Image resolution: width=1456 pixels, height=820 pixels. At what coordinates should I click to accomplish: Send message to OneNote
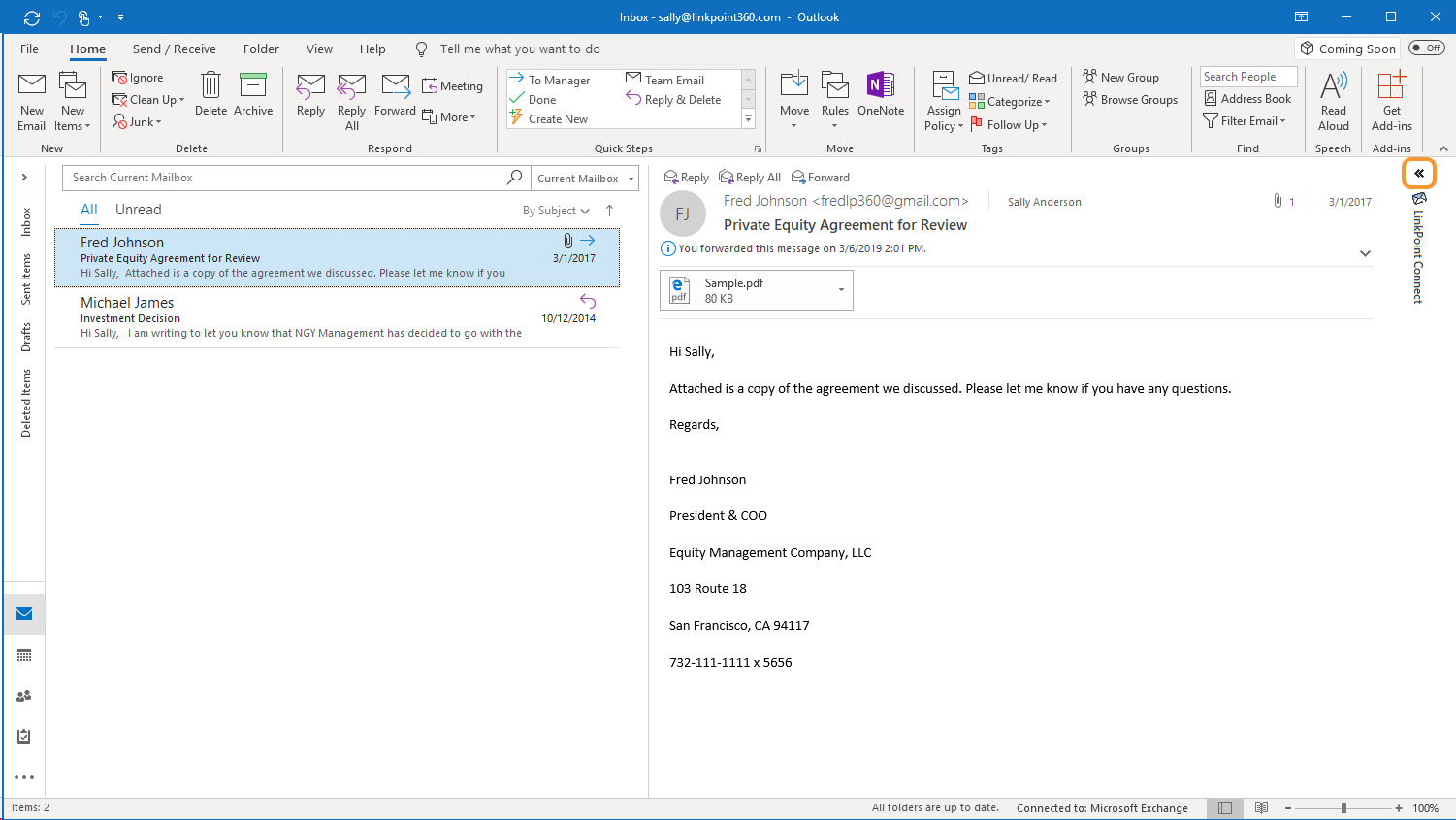coord(881,95)
